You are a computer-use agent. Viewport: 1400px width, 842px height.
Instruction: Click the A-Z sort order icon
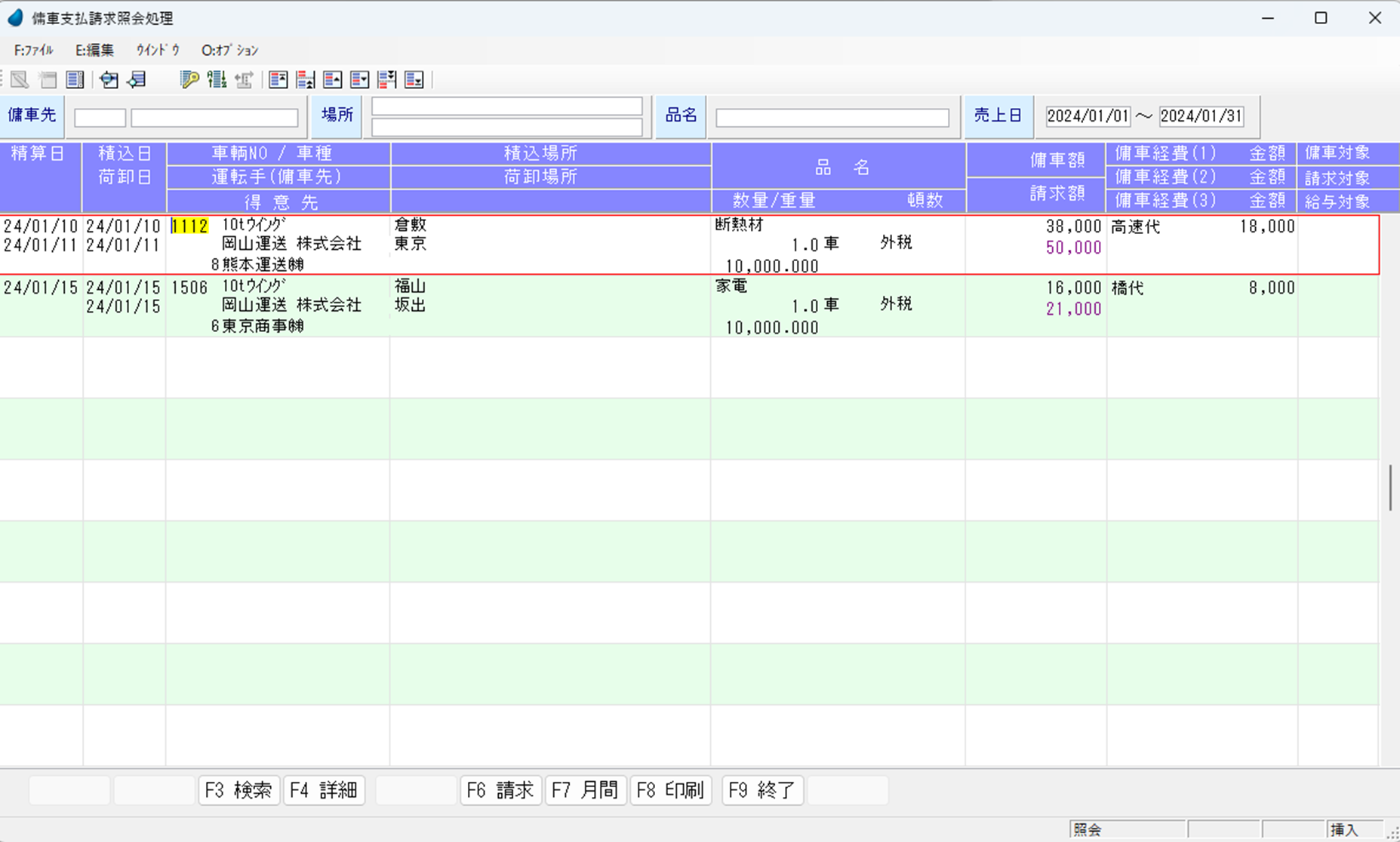[216, 80]
